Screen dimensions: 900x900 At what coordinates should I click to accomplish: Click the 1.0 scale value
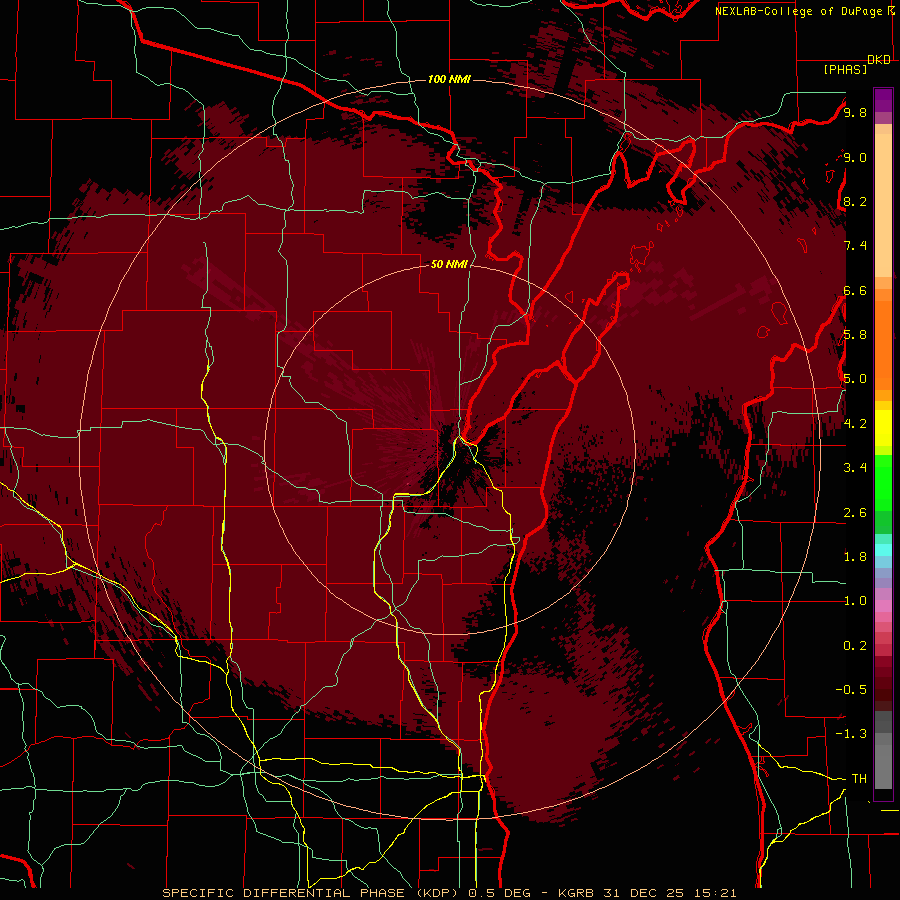[x=855, y=601]
